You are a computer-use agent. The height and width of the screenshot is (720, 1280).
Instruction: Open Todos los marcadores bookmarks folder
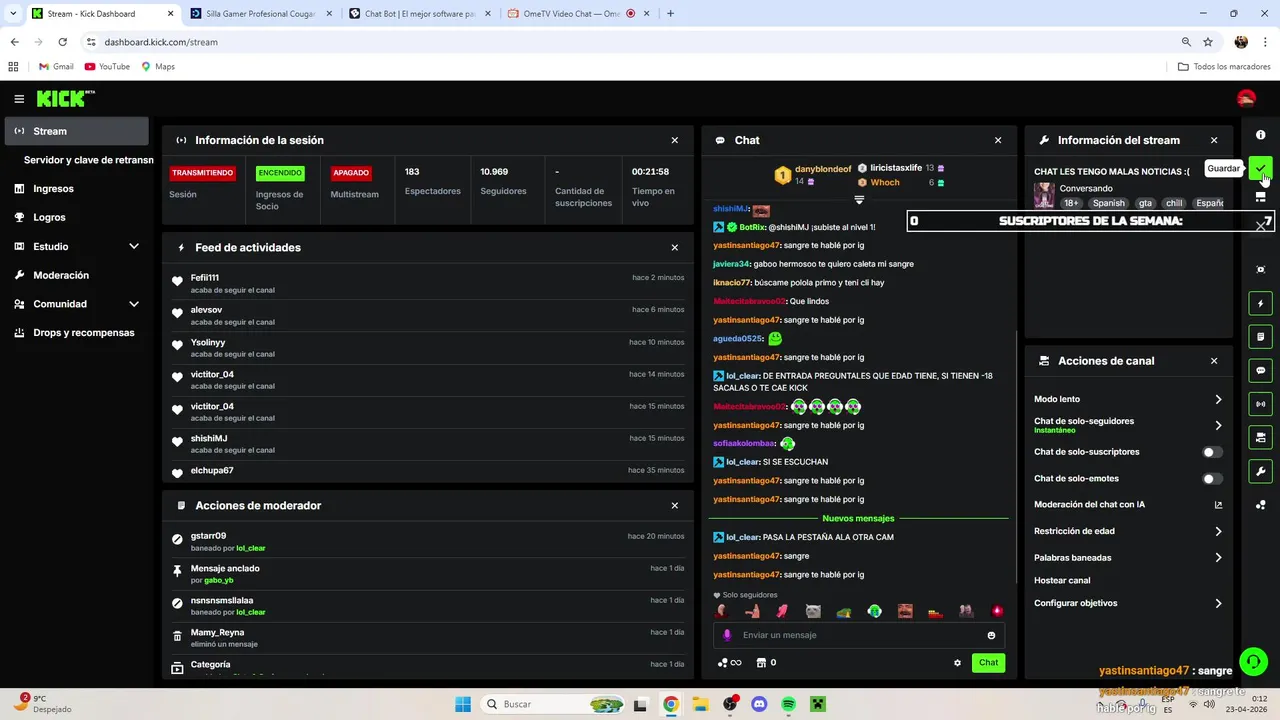[x=1224, y=67]
